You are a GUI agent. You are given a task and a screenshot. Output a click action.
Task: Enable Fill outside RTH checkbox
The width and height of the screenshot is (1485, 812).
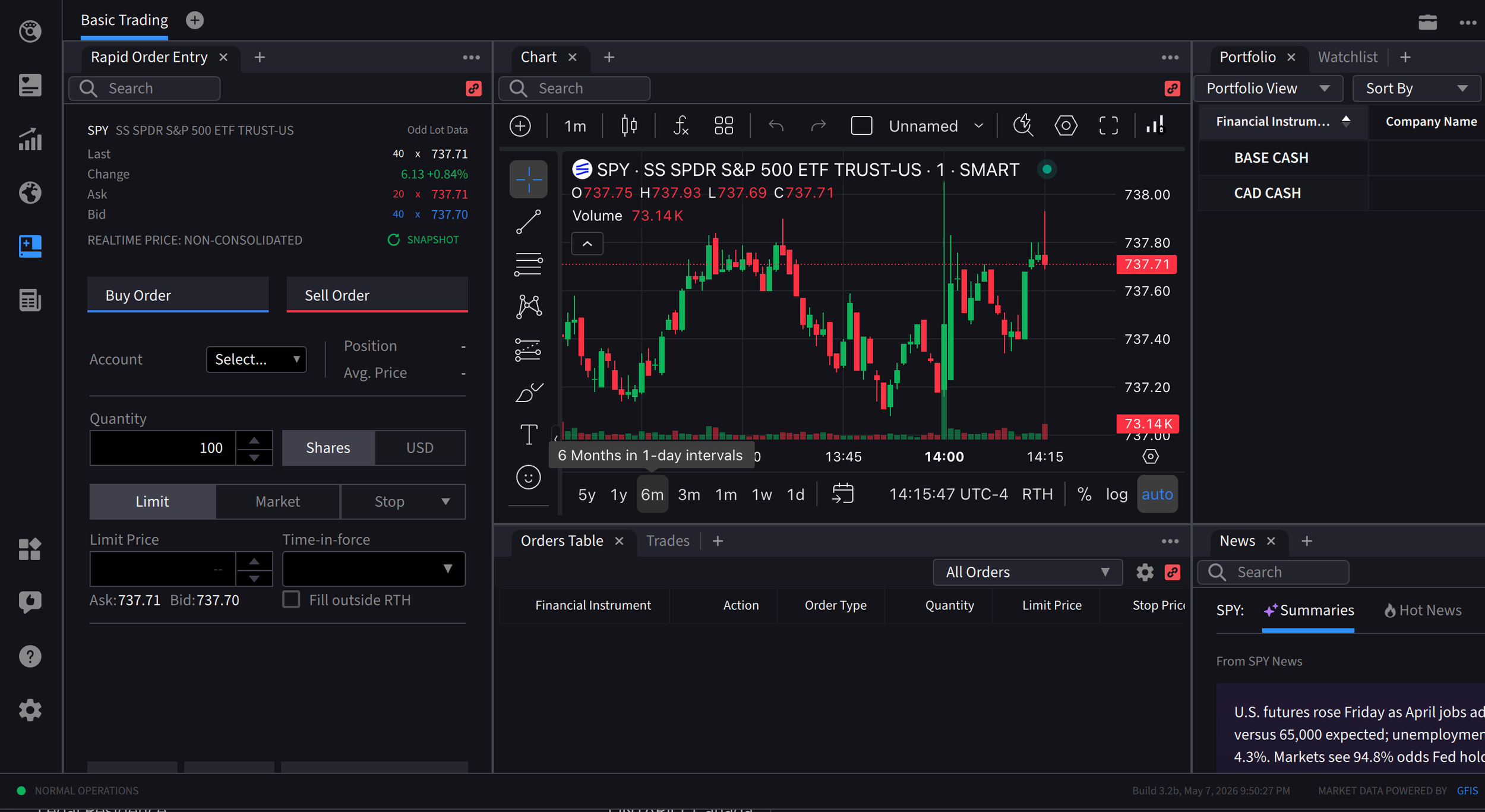pos(291,599)
